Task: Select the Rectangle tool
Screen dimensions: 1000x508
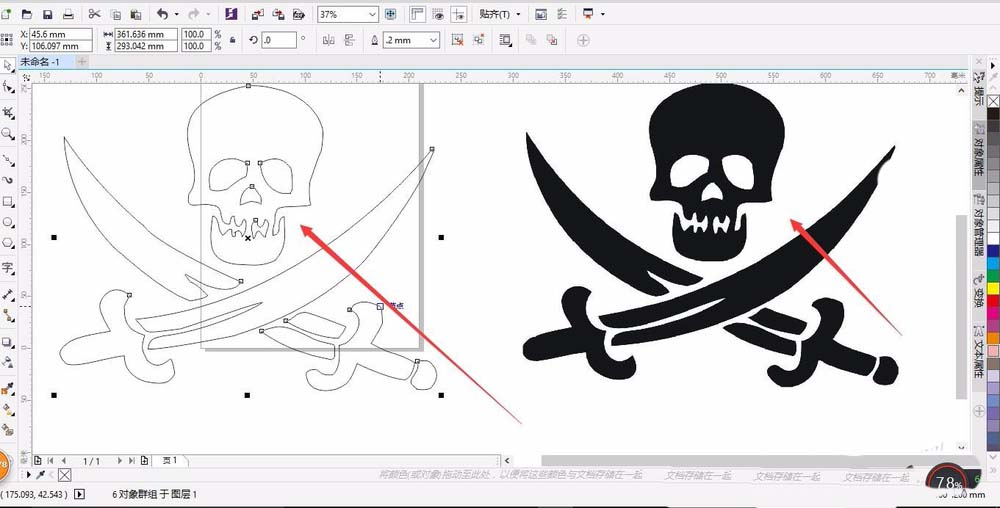Action: [x=8, y=201]
